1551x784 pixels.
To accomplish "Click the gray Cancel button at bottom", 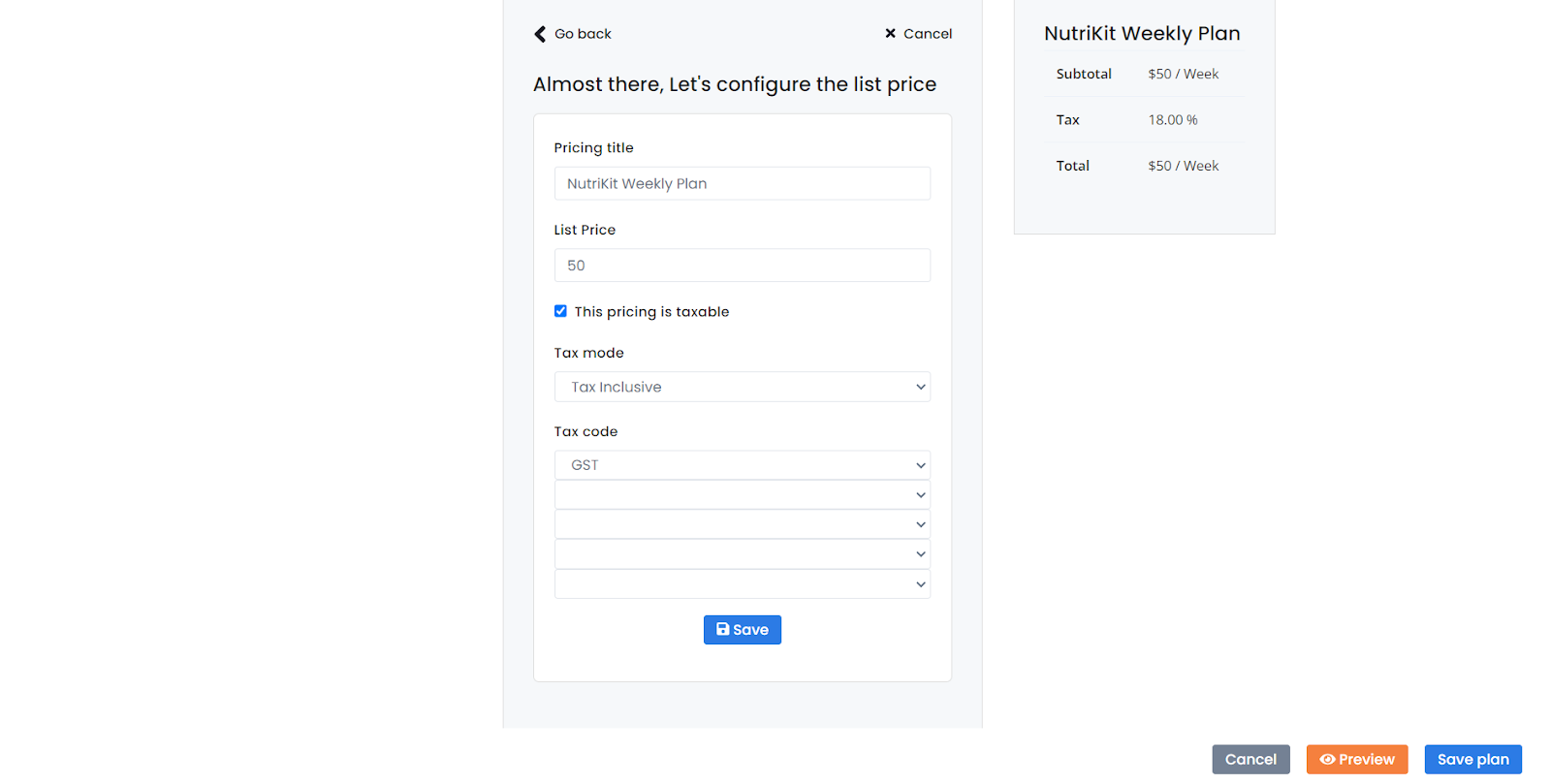I will (1250, 759).
